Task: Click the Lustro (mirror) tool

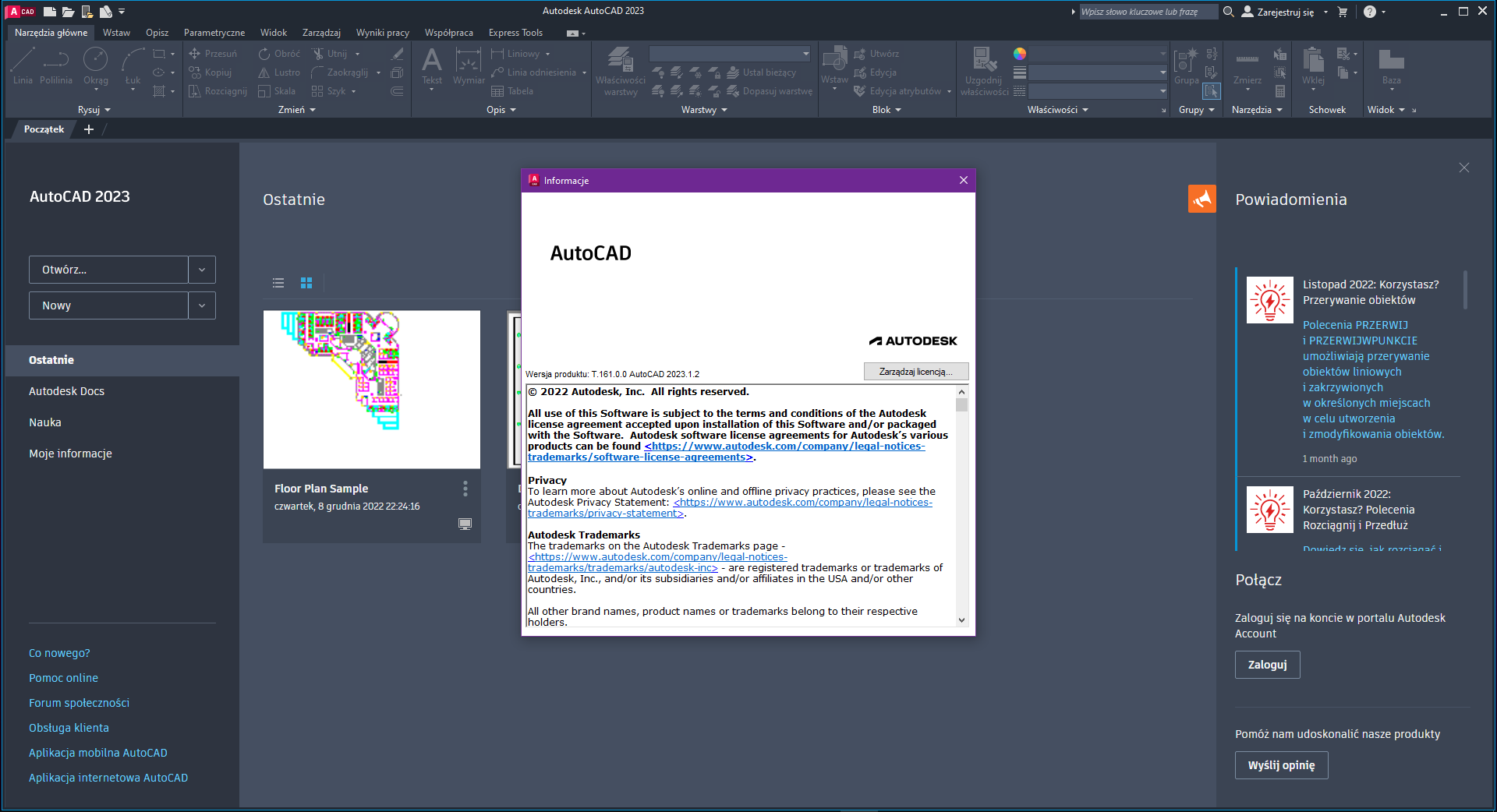Action: tap(279, 72)
